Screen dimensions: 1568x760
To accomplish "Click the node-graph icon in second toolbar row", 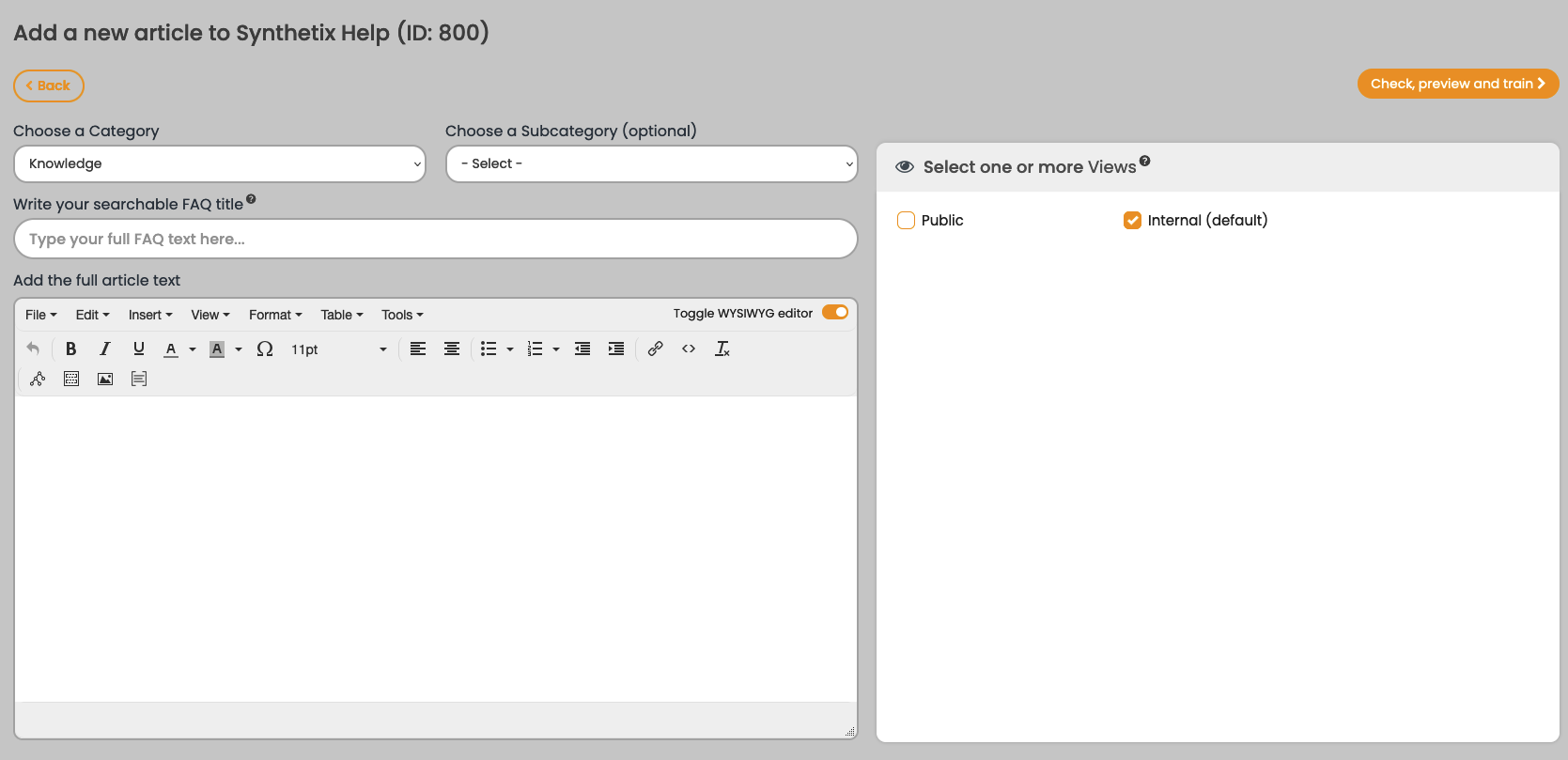I will pyautogui.click(x=38, y=379).
